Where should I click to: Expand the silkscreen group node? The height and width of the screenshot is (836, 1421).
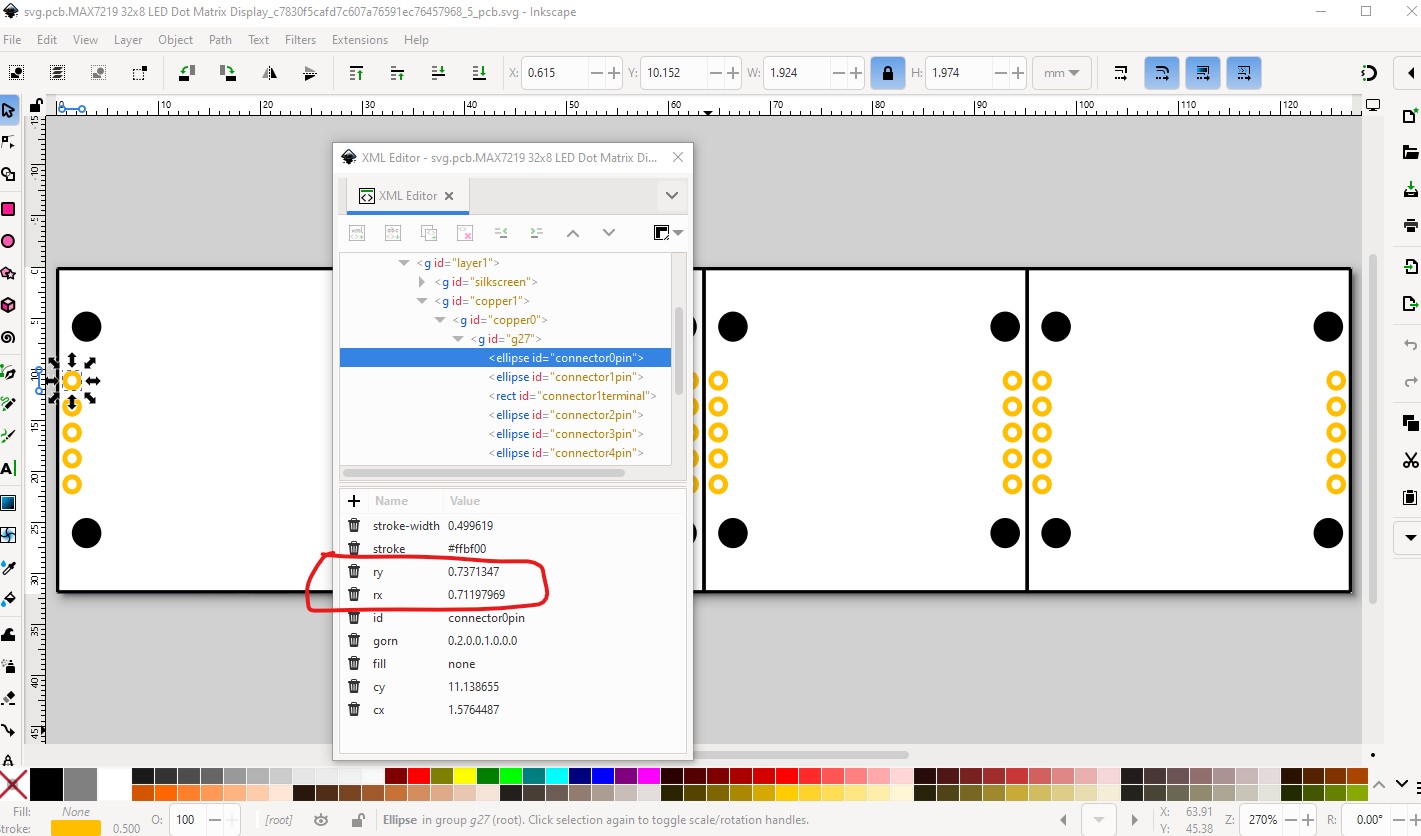(x=422, y=282)
